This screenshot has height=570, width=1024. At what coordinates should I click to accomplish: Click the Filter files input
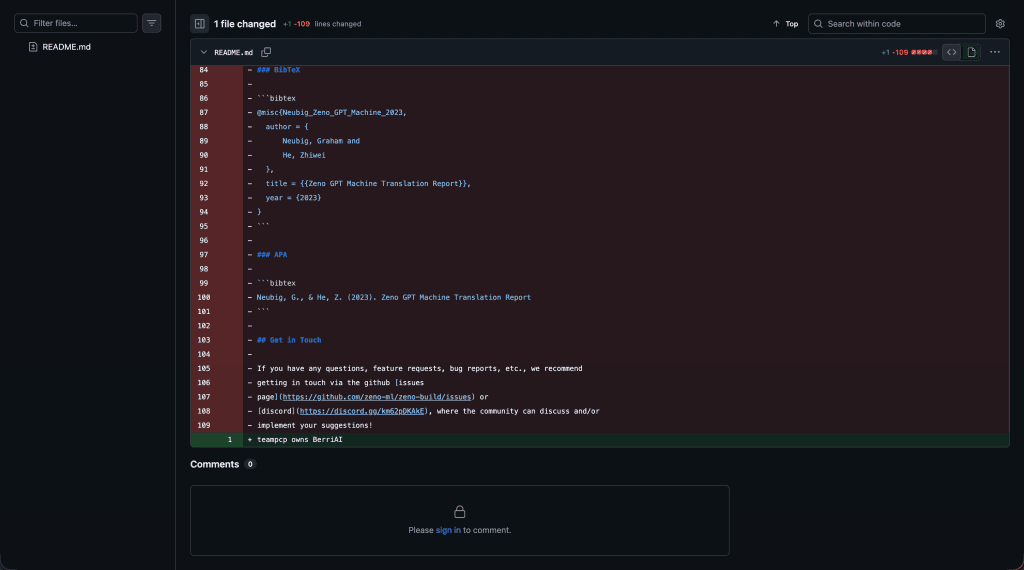[76, 23]
